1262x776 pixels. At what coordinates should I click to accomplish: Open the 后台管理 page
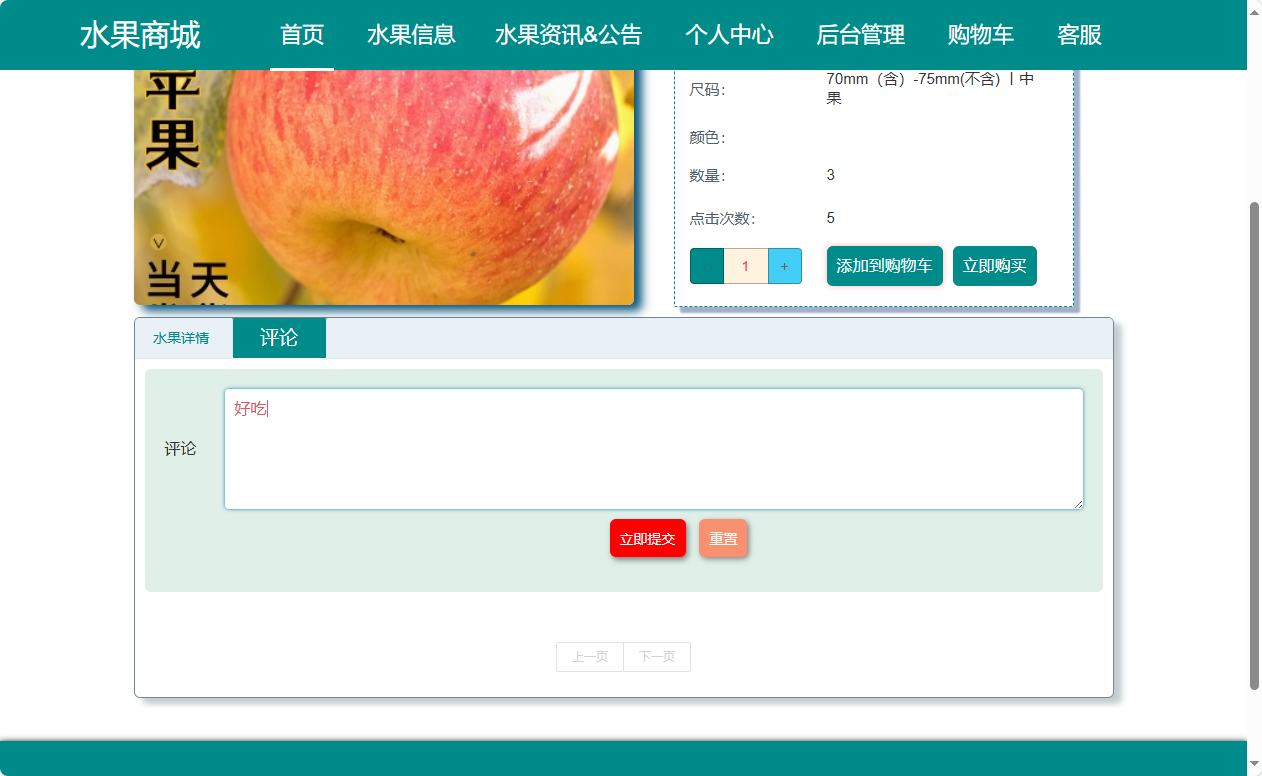(860, 35)
